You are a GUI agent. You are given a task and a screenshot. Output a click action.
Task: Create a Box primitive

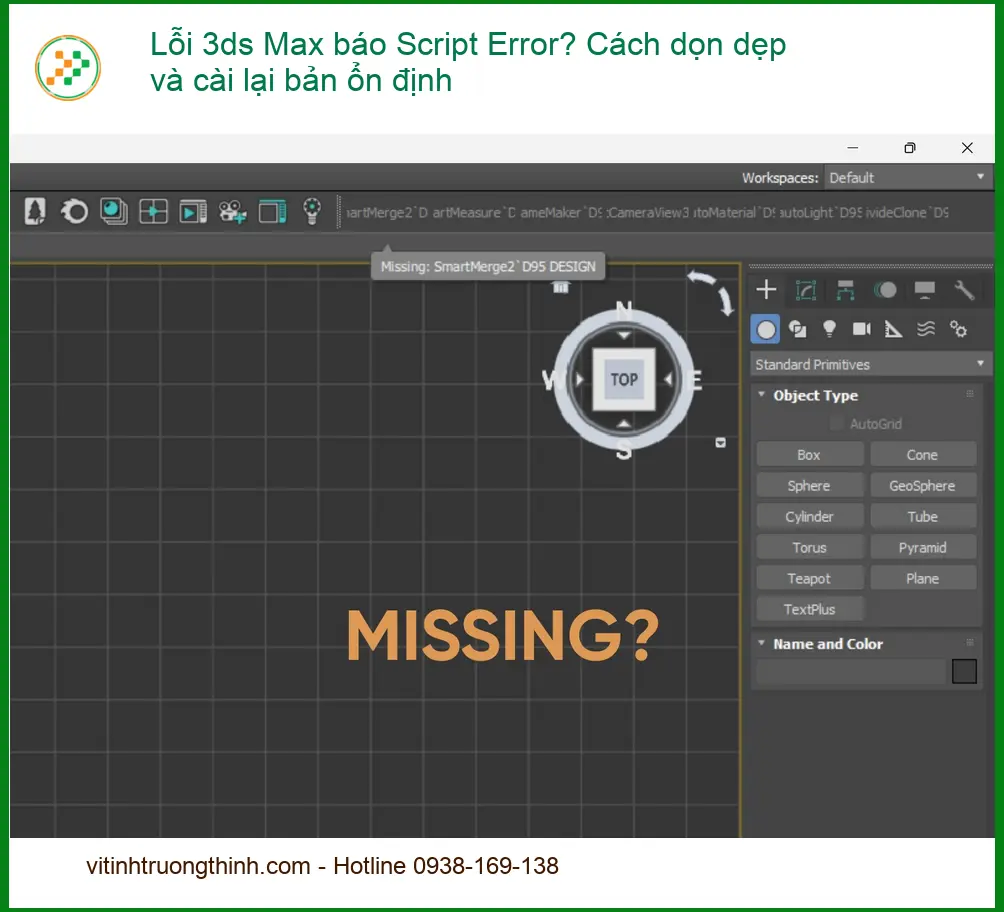(x=809, y=454)
